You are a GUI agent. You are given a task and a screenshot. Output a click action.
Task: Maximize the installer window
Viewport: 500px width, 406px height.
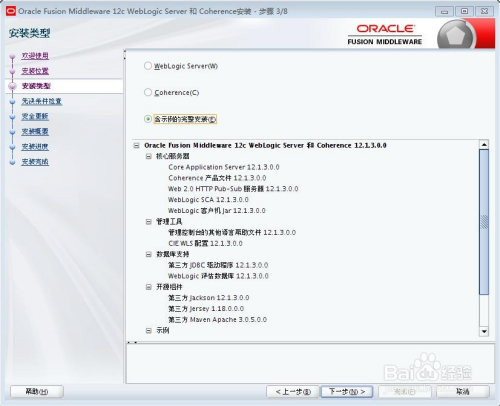[464, 11]
